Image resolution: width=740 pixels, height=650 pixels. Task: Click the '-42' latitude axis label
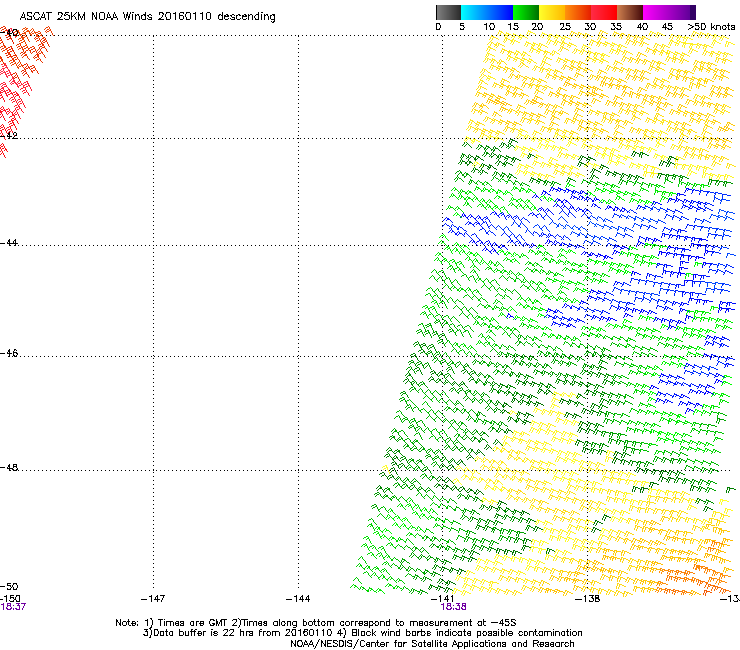click(x=9, y=136)
